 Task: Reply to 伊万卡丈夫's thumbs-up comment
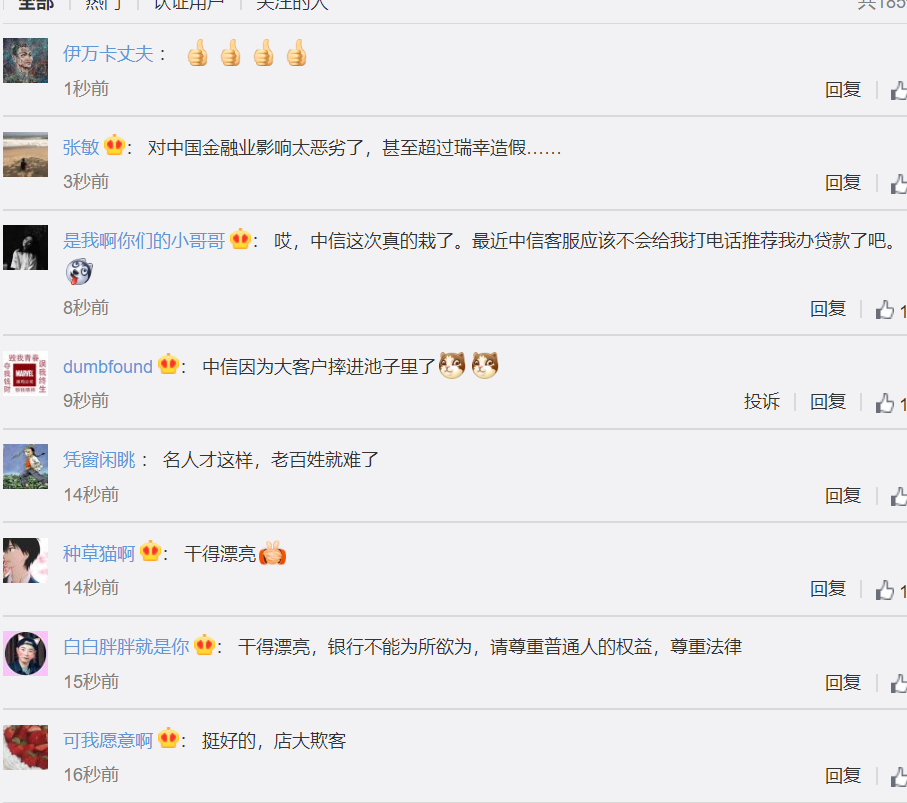coord(843,90)
